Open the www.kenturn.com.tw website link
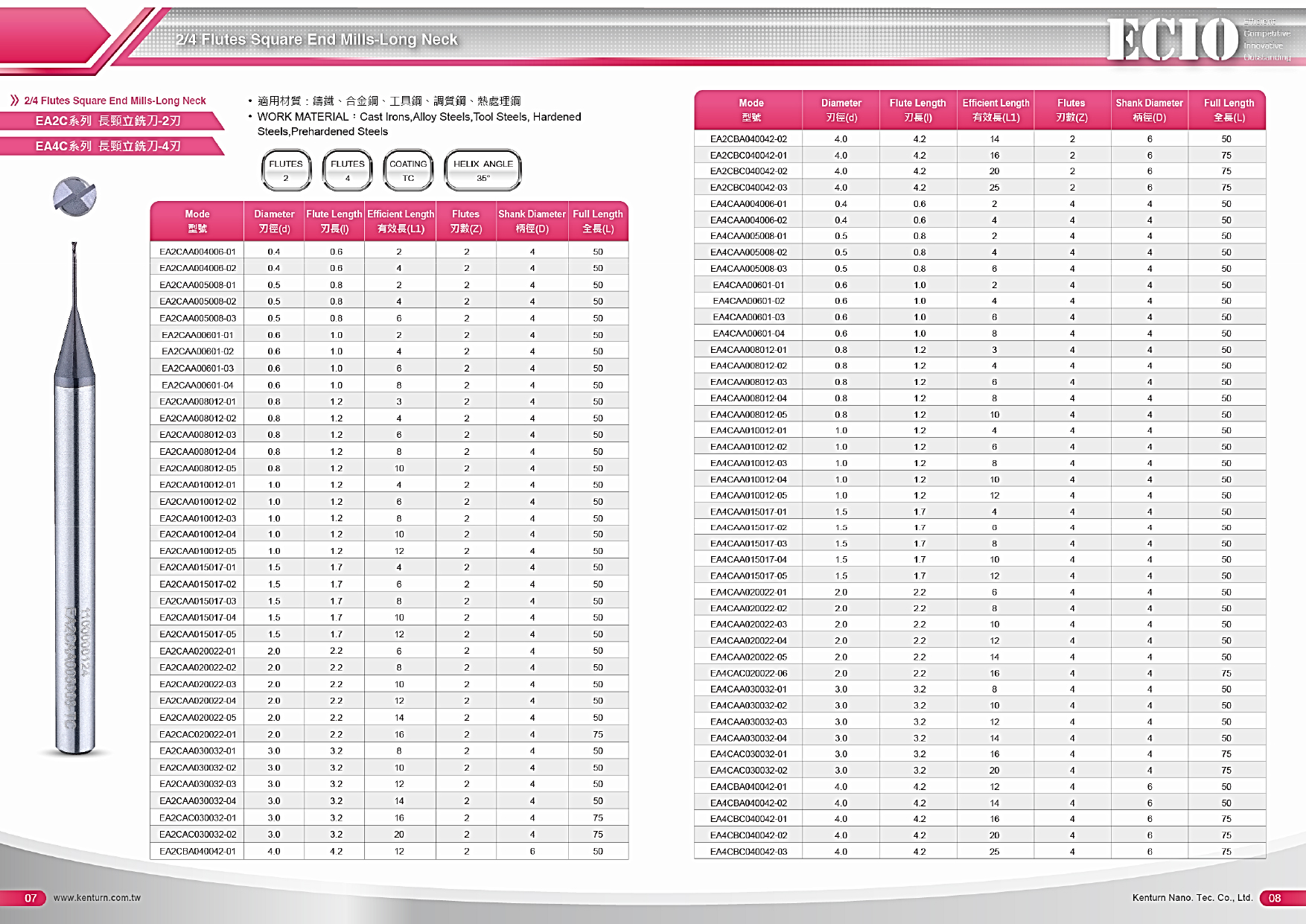 97,898
